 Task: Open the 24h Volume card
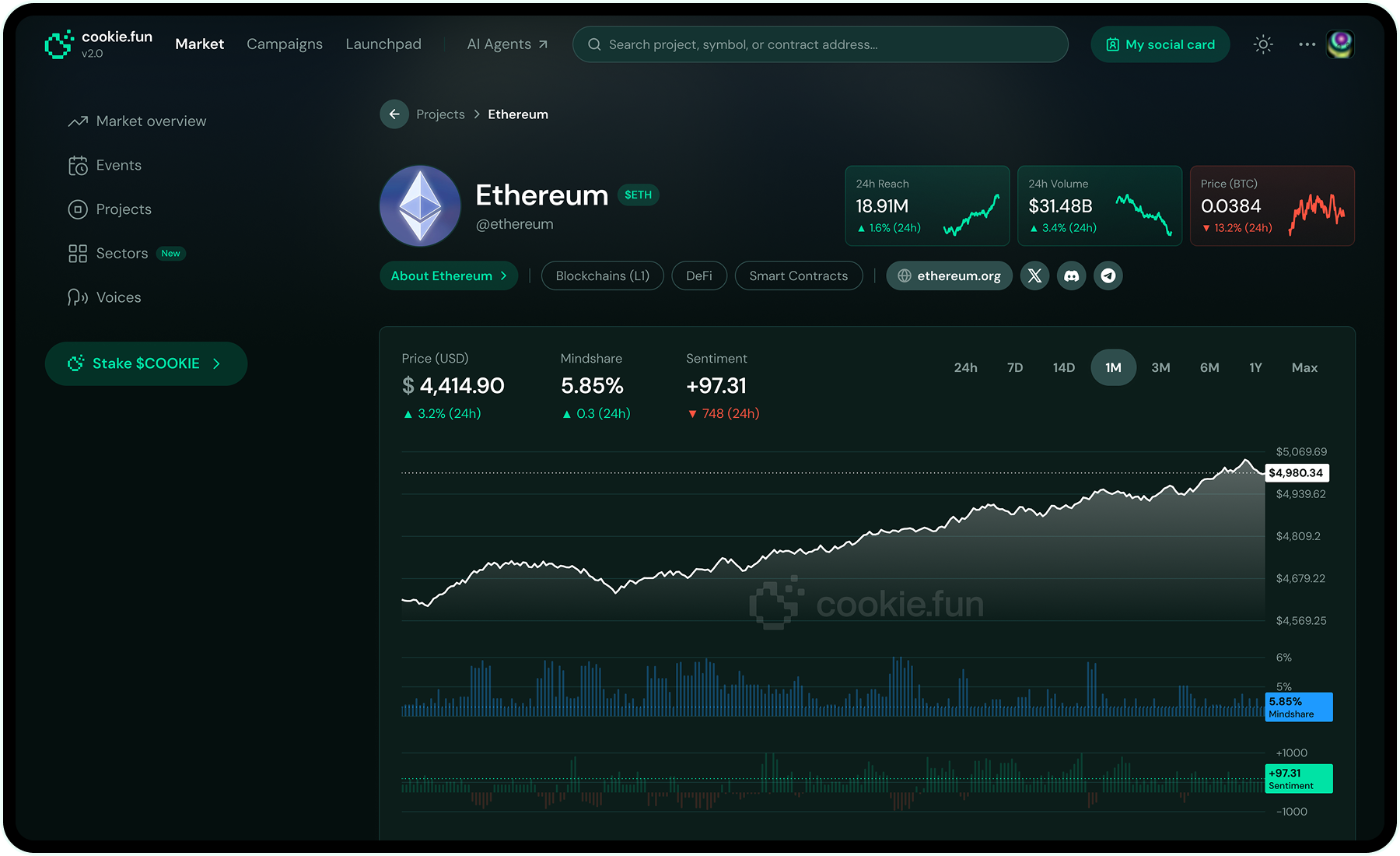click(1100, 205)
